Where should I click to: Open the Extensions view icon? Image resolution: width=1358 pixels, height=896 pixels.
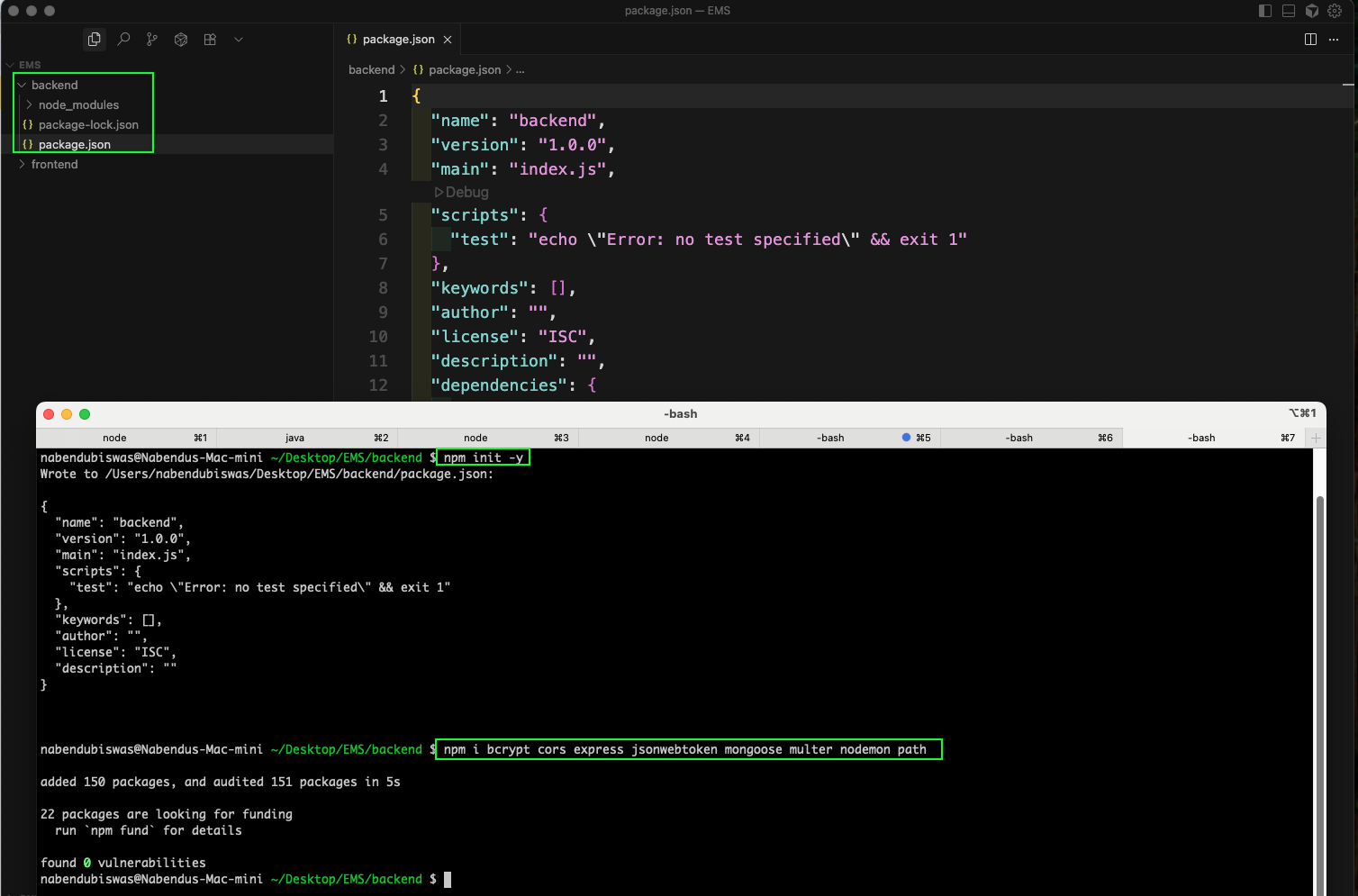pyautogui.click(x=210, y=40)
